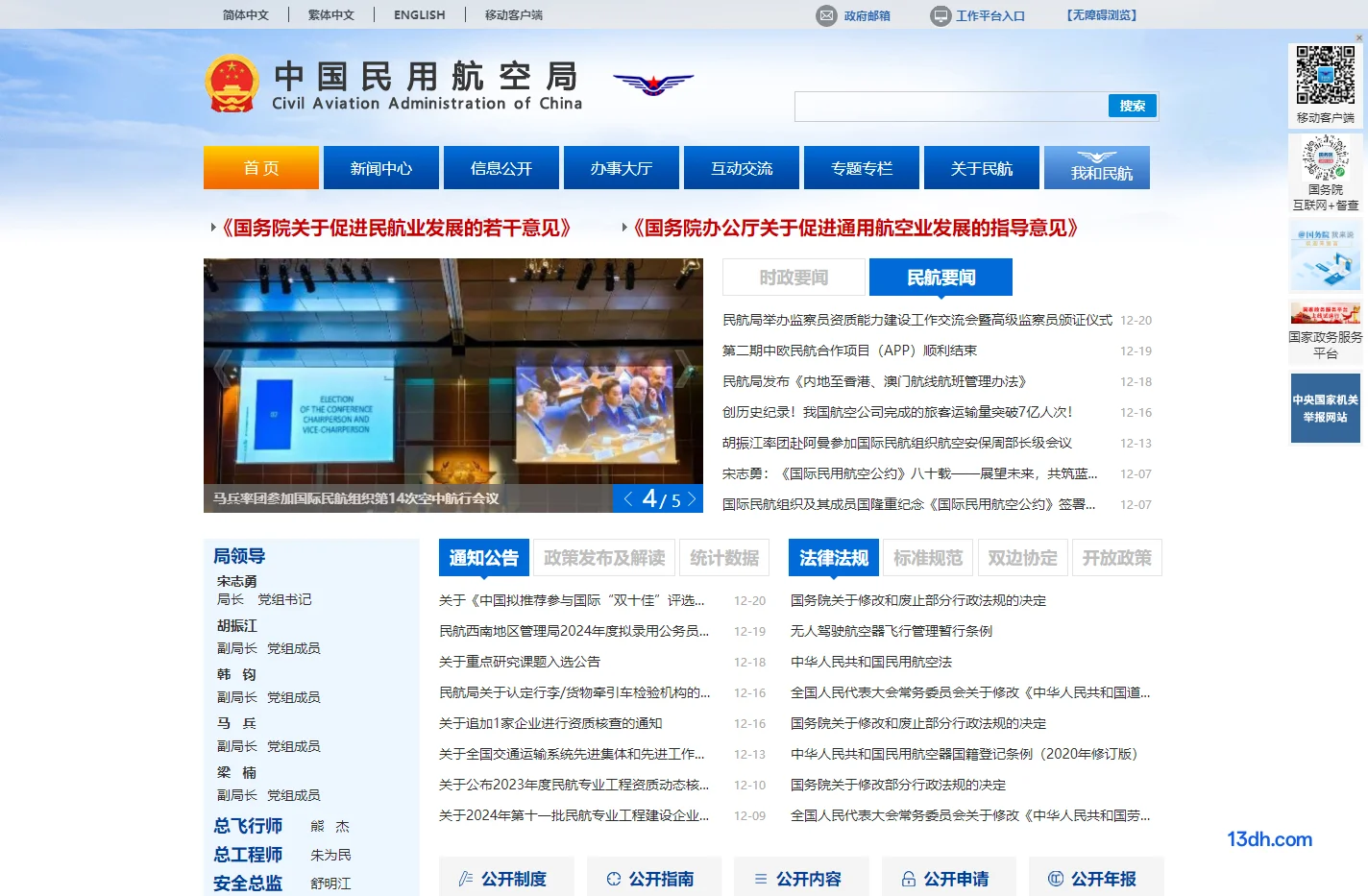Select the 双边协定 tab

pos(1022,558)
